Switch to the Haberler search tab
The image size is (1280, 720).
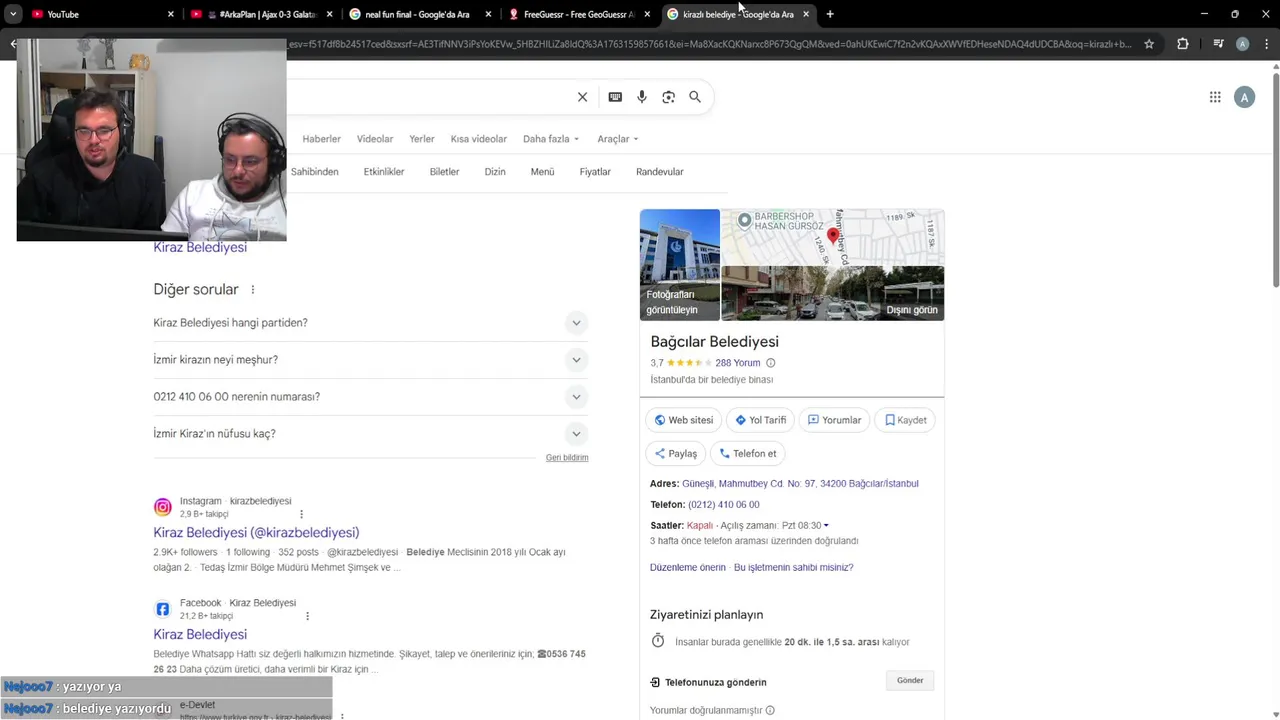pos(322,139)
